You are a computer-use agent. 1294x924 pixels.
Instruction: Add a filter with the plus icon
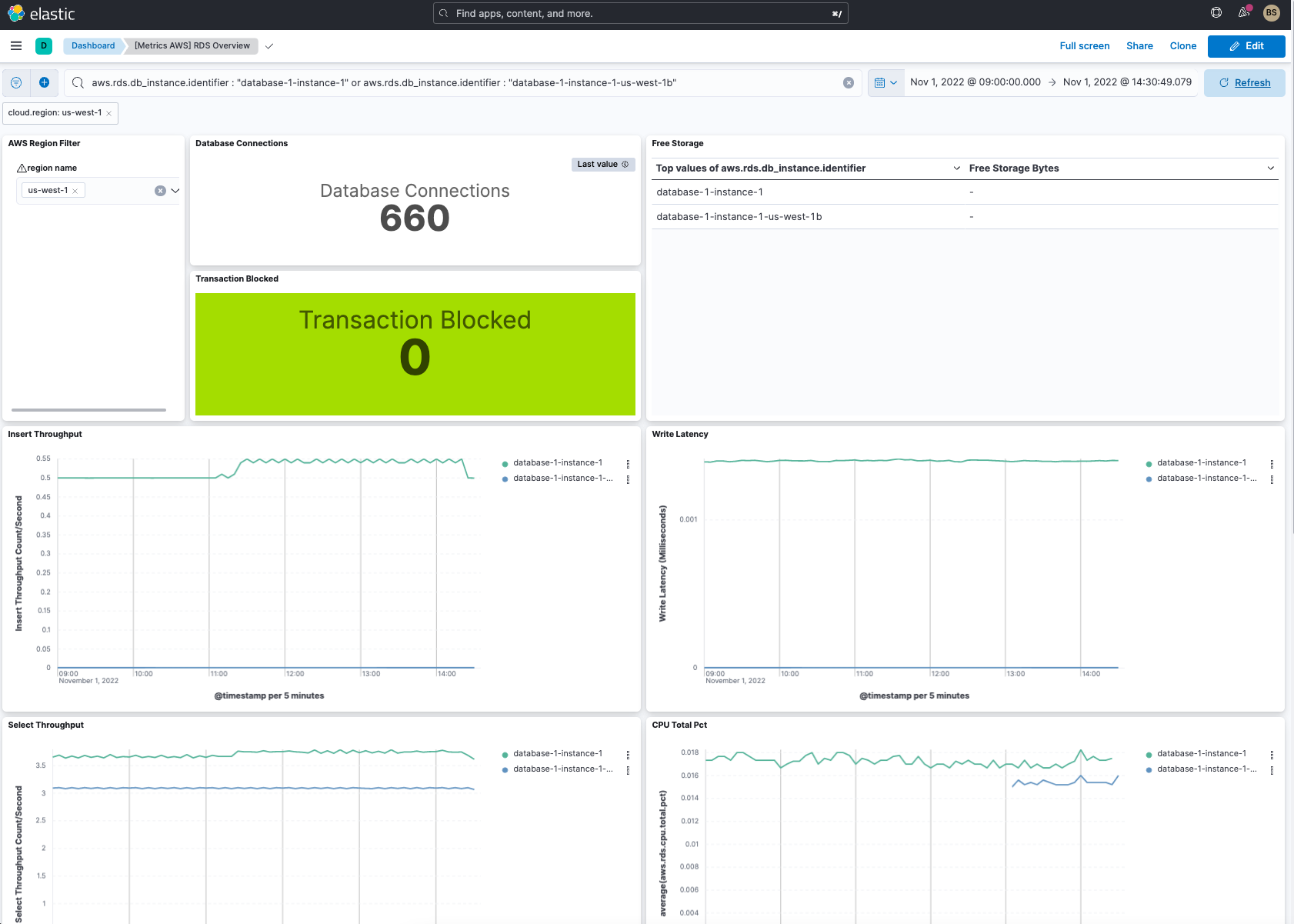point(45,83)
